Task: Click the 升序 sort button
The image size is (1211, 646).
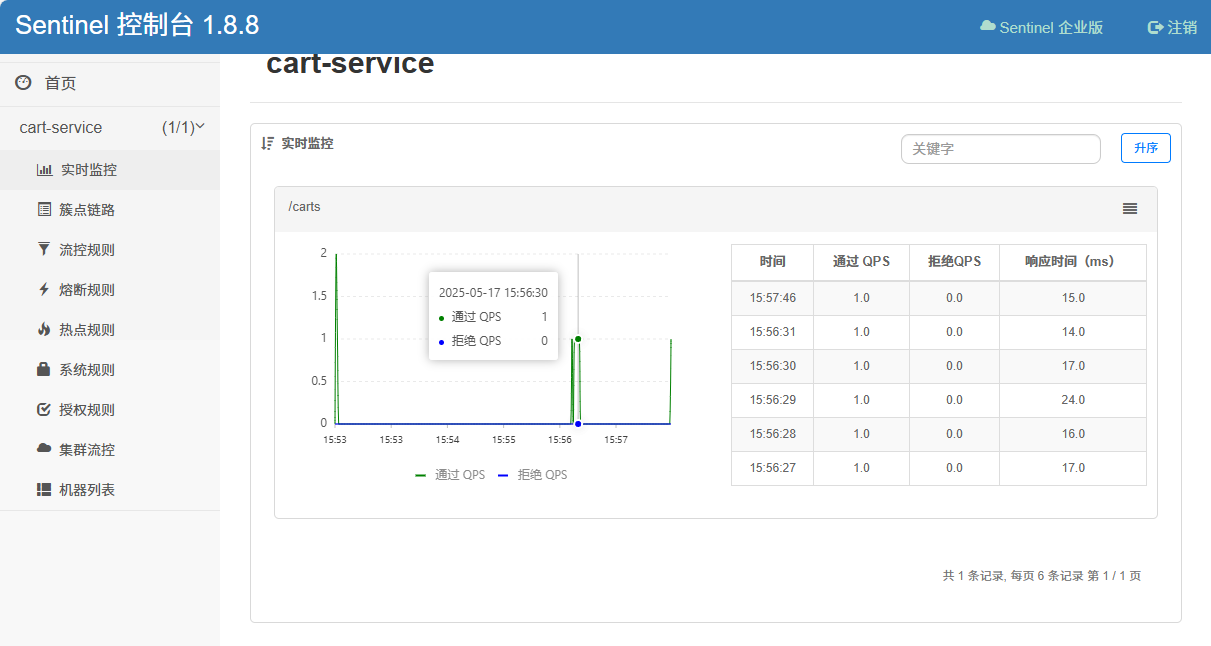Action: 1145,148
